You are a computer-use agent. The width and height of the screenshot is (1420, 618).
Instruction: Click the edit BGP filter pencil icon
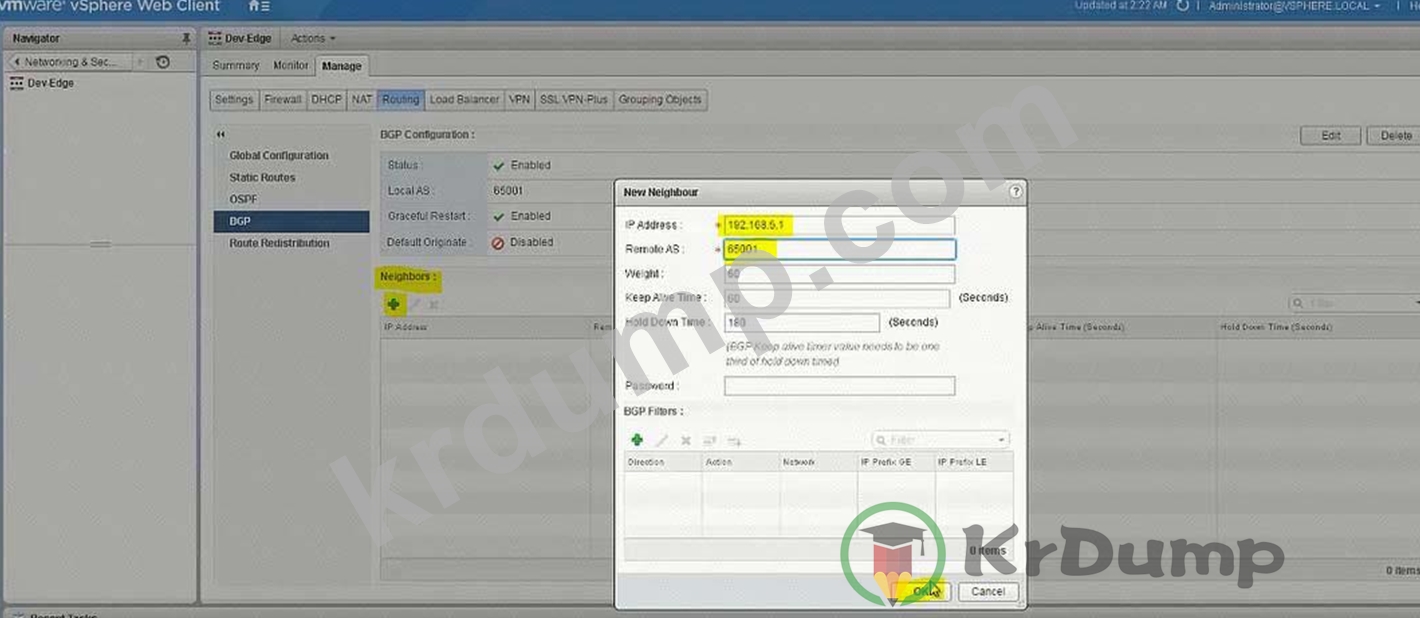(x=661, y=440)
